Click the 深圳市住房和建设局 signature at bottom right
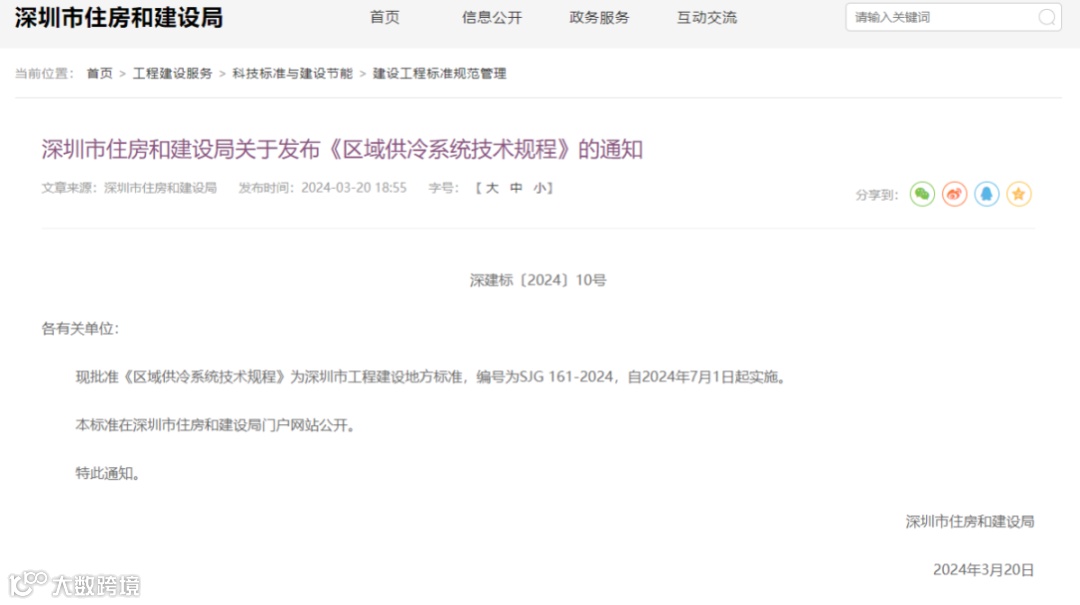Image resolution: width=1080 pixels, height=605 pixels. pos(970,522)
